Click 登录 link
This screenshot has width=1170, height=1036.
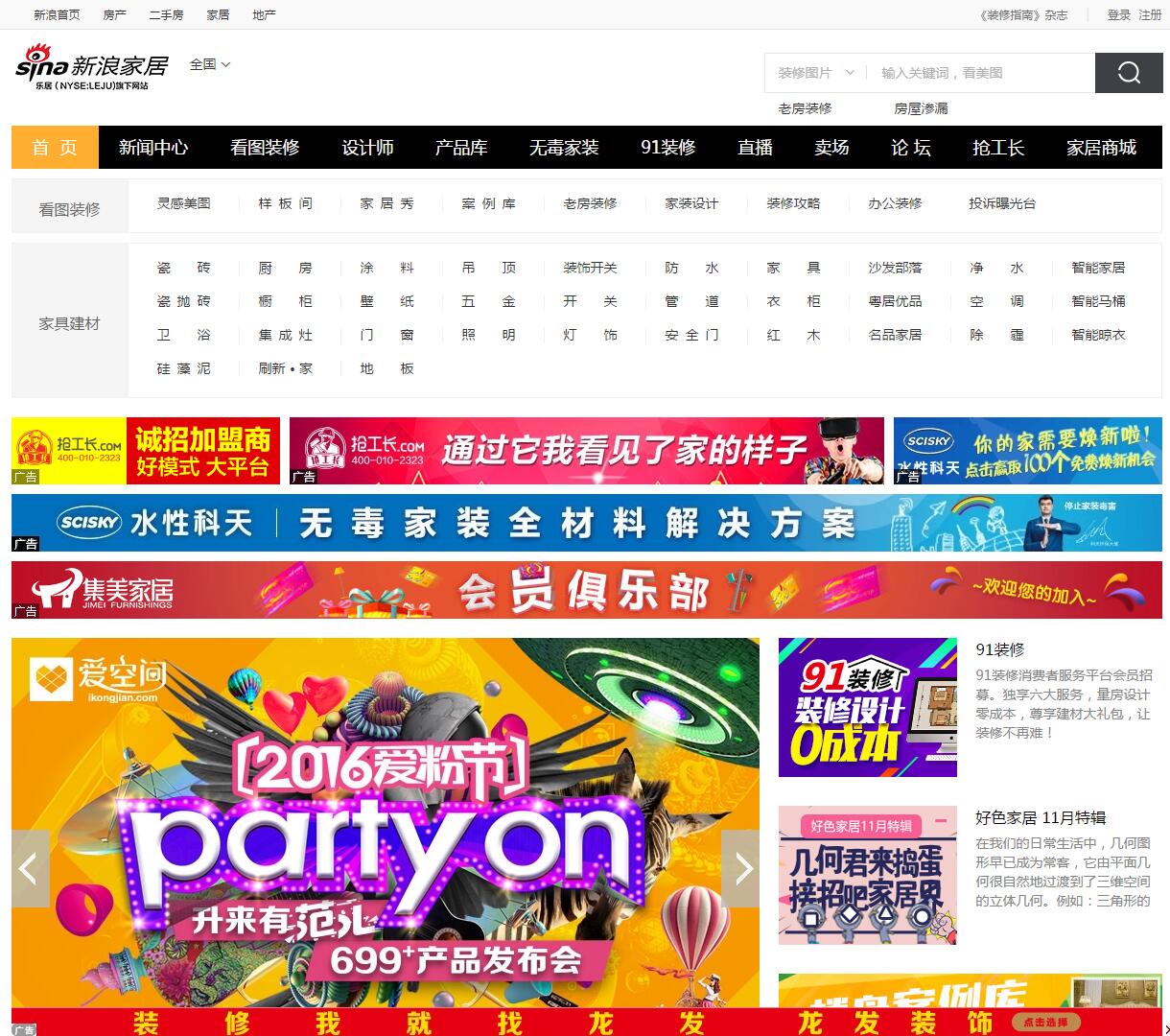1119,14
